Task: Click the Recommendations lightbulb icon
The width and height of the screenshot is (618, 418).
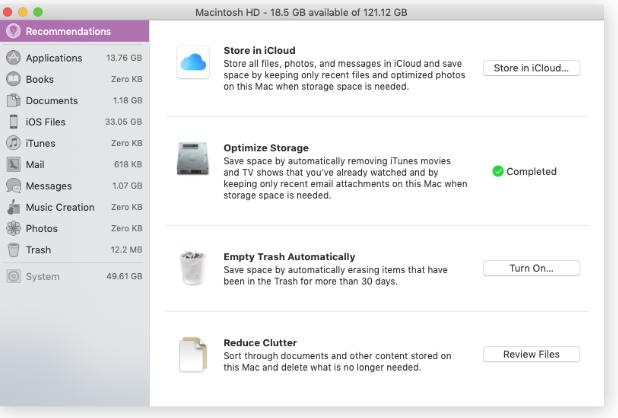Action: coord(13,31)
